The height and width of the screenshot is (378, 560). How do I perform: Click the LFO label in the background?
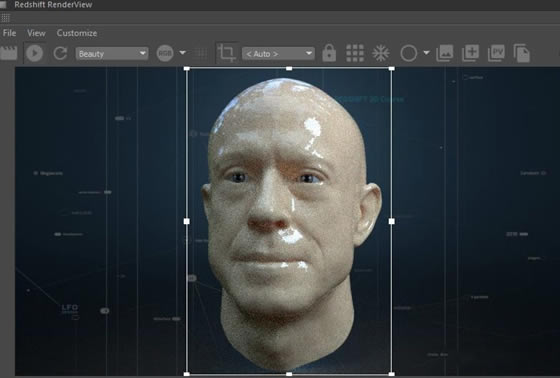tap(70, 308)
